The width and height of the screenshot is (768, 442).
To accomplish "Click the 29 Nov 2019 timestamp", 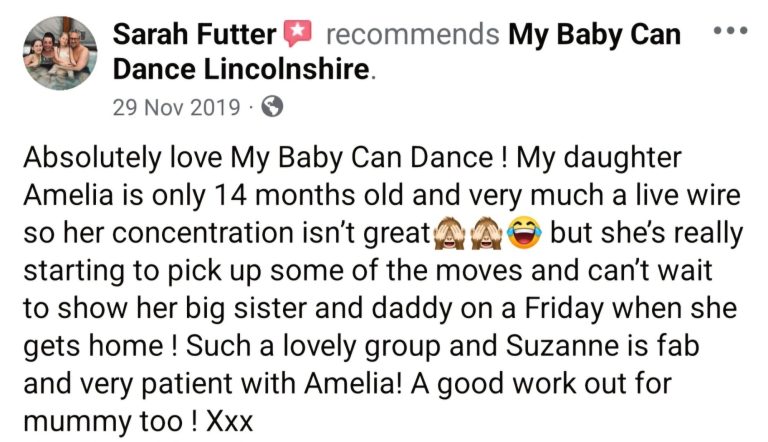I will [x=176, y=107].
